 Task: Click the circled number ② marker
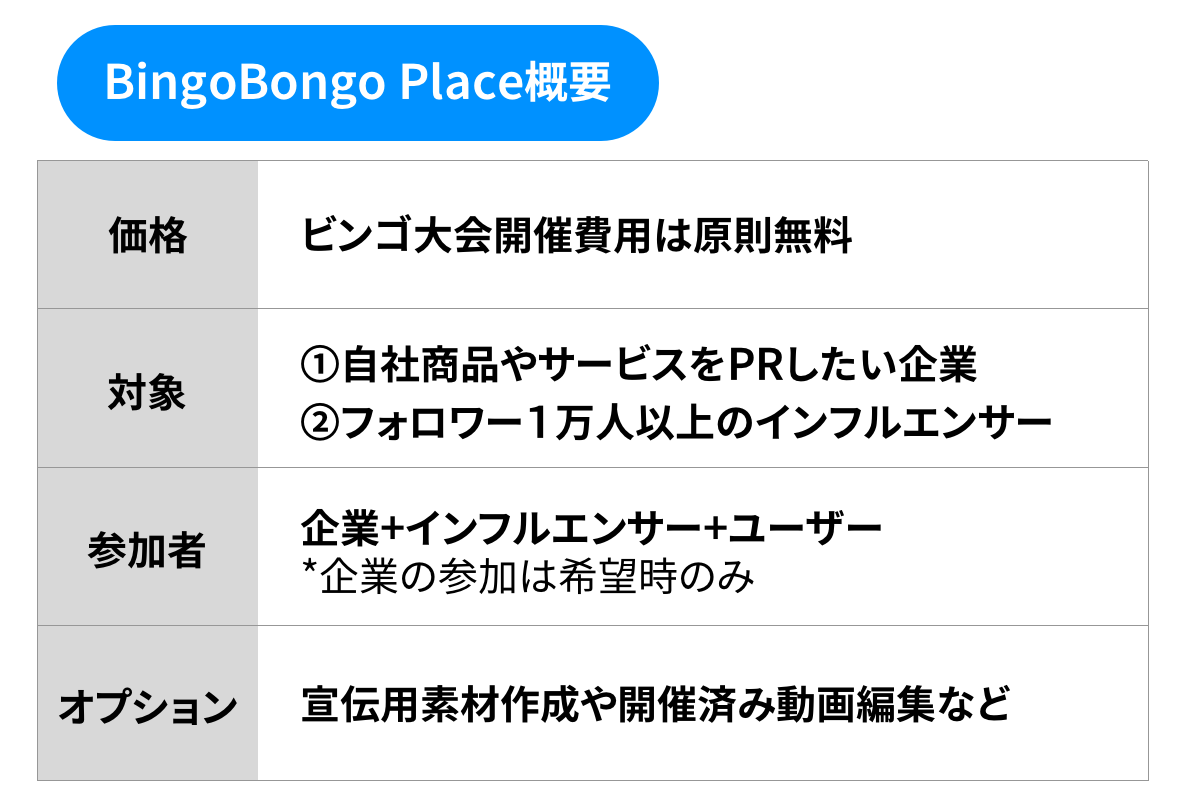[x=320, y=422]
